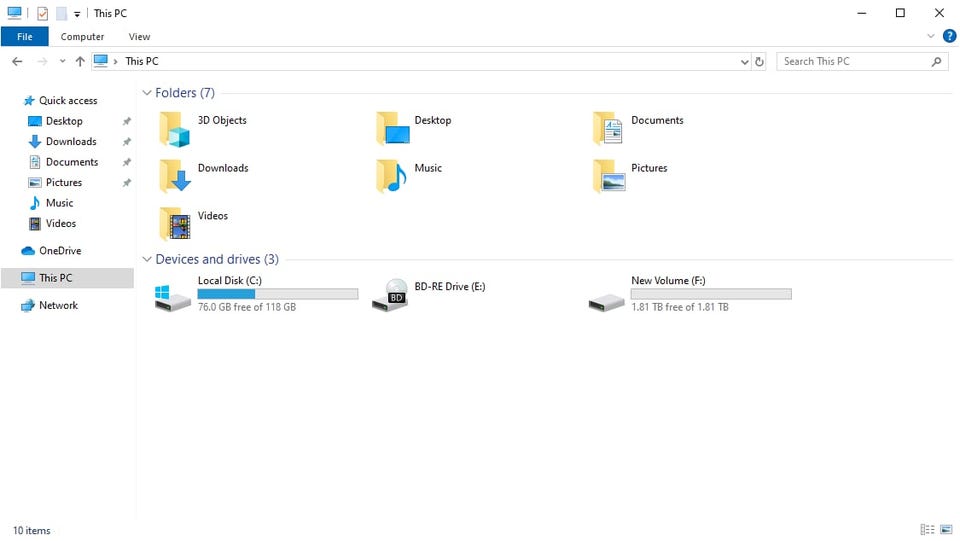Image resolution: width=960 pixels, height=541 pixels.
Task: Open the Desktop folder icon in Folders
Action: pyautogui.click(x=392, y=129)
